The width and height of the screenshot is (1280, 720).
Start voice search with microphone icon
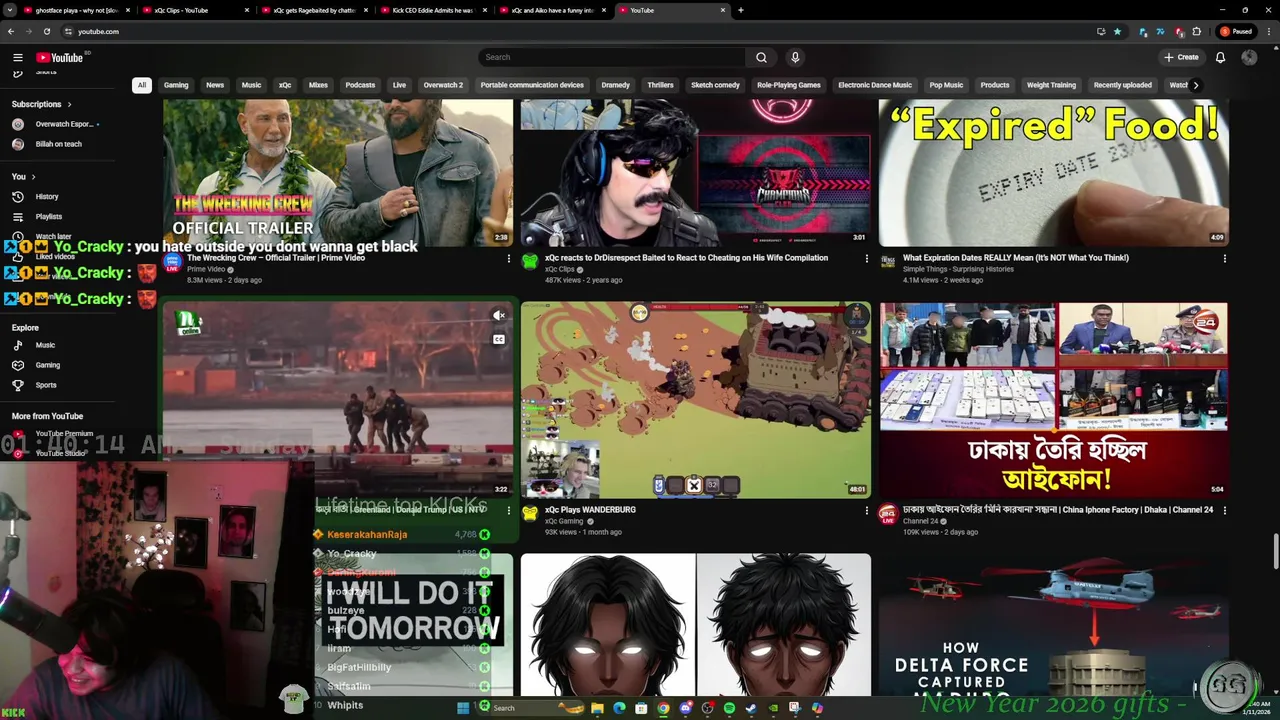pos(795,57)
